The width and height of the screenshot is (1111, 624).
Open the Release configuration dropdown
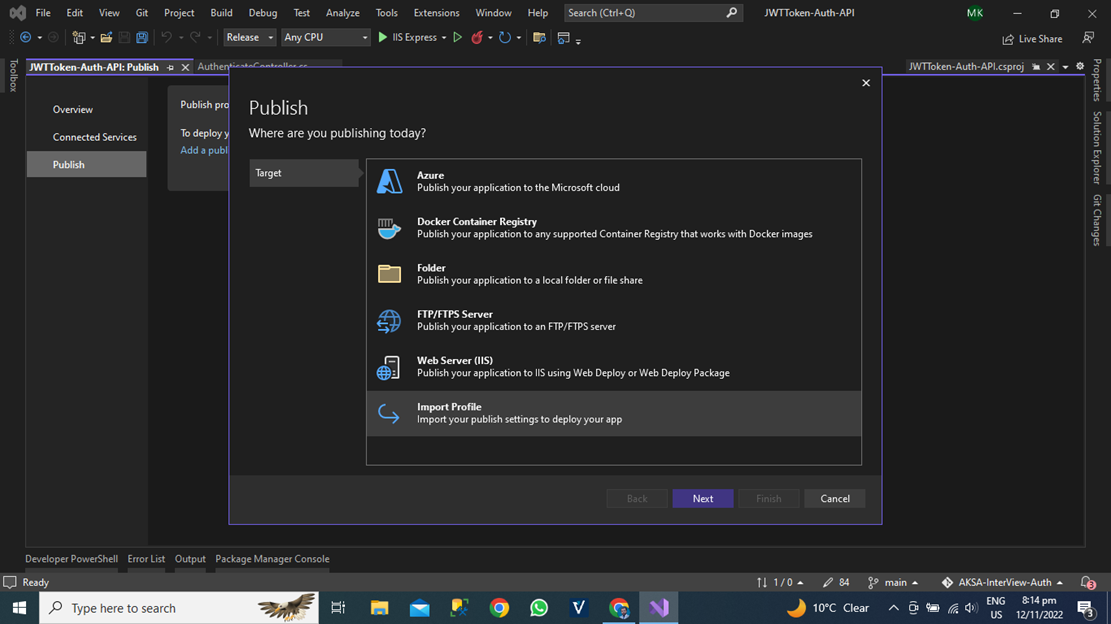click(248, 37)
